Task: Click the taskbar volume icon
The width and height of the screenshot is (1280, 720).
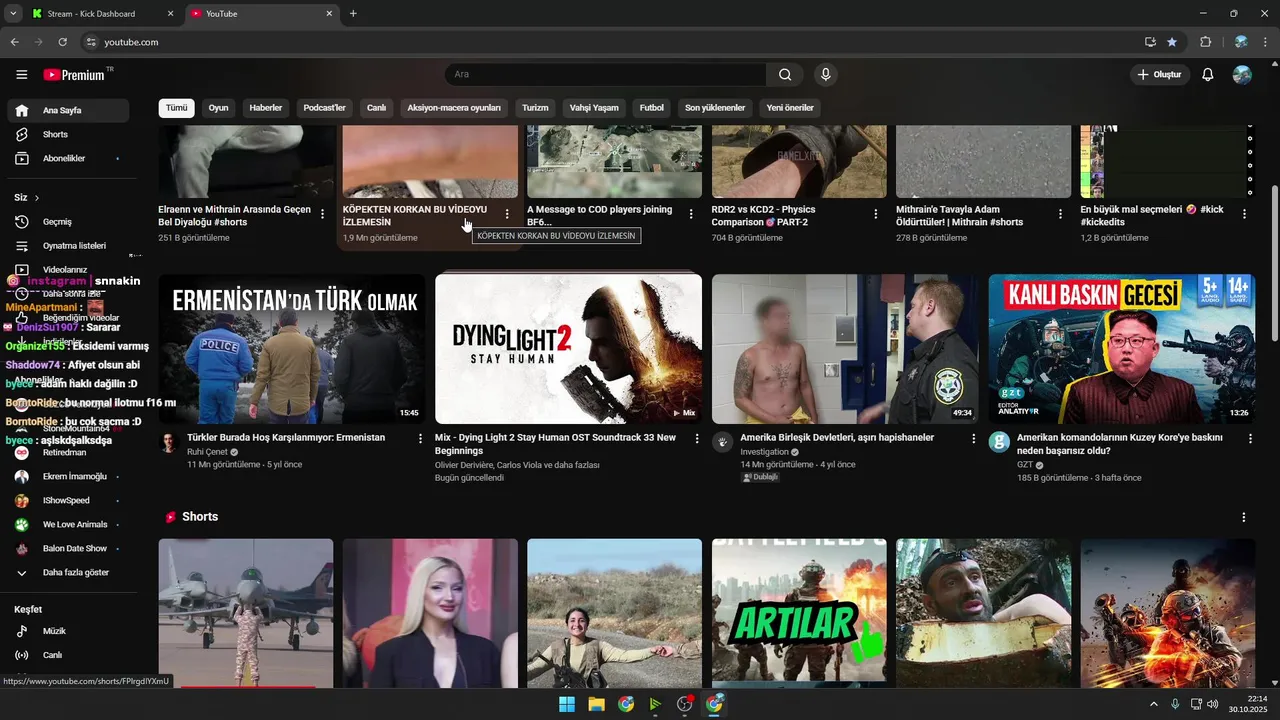Action: pos(1213,704)
